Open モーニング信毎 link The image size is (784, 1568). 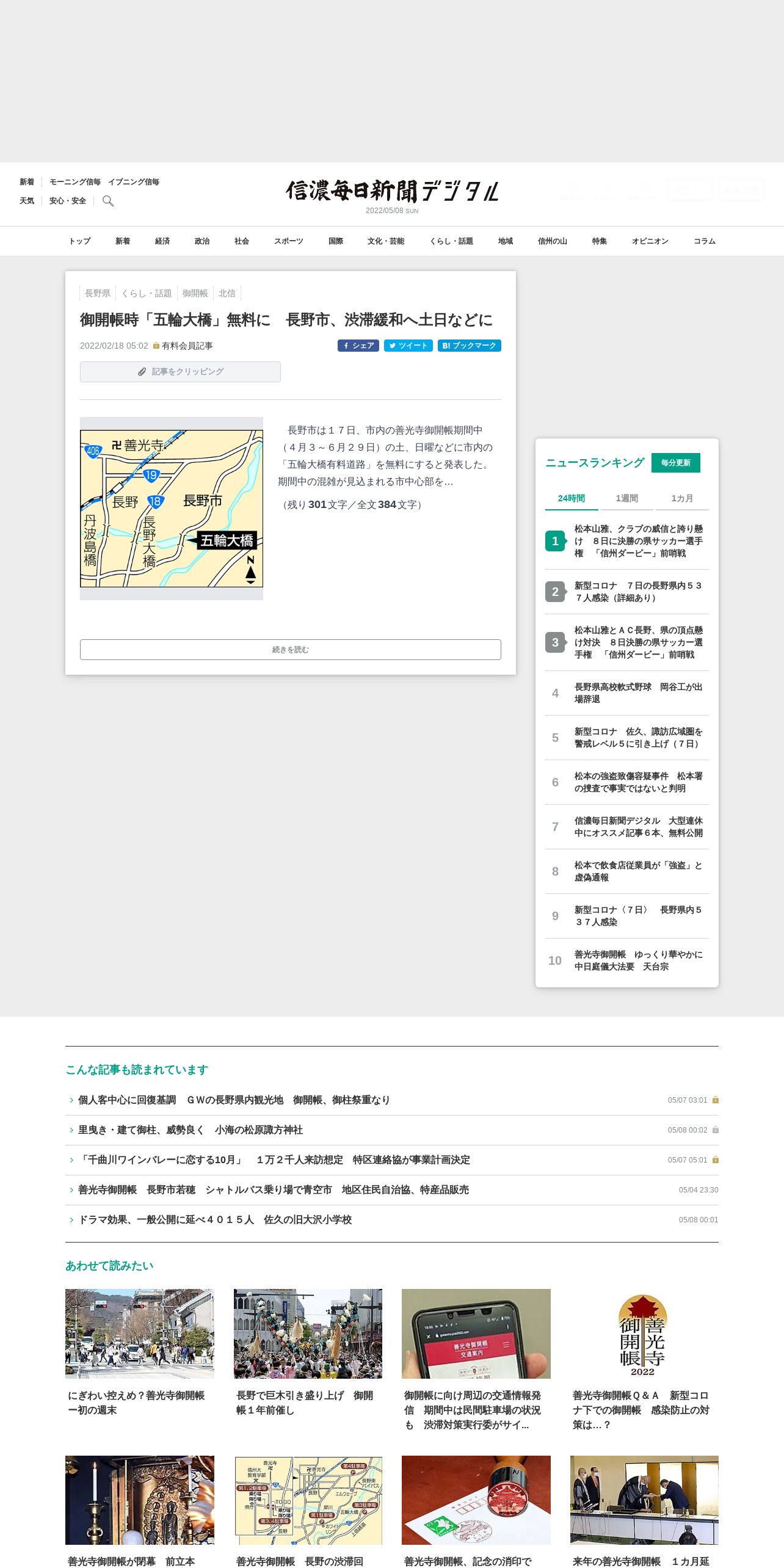[75, 182]
